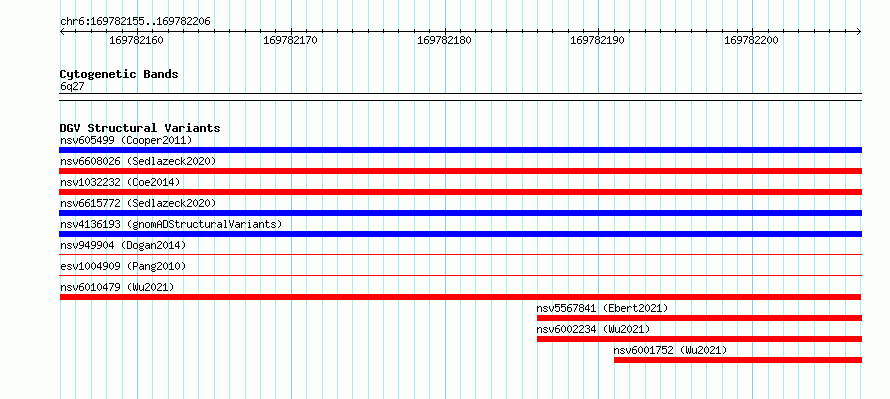
Task: Click the DGV Structural Variants track title
Action: pos(140,128)
